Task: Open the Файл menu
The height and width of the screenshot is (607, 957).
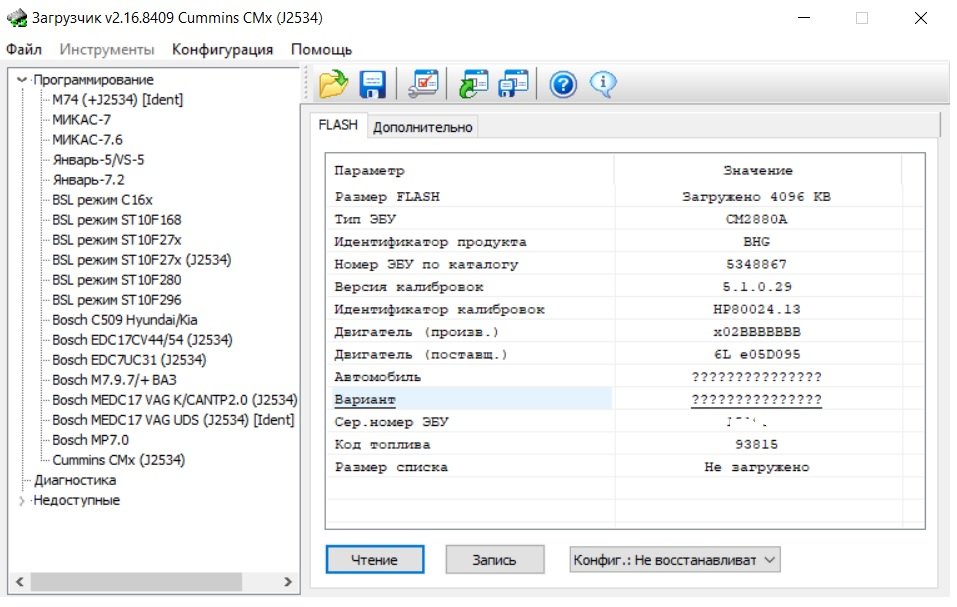Action: click(24, 49)
